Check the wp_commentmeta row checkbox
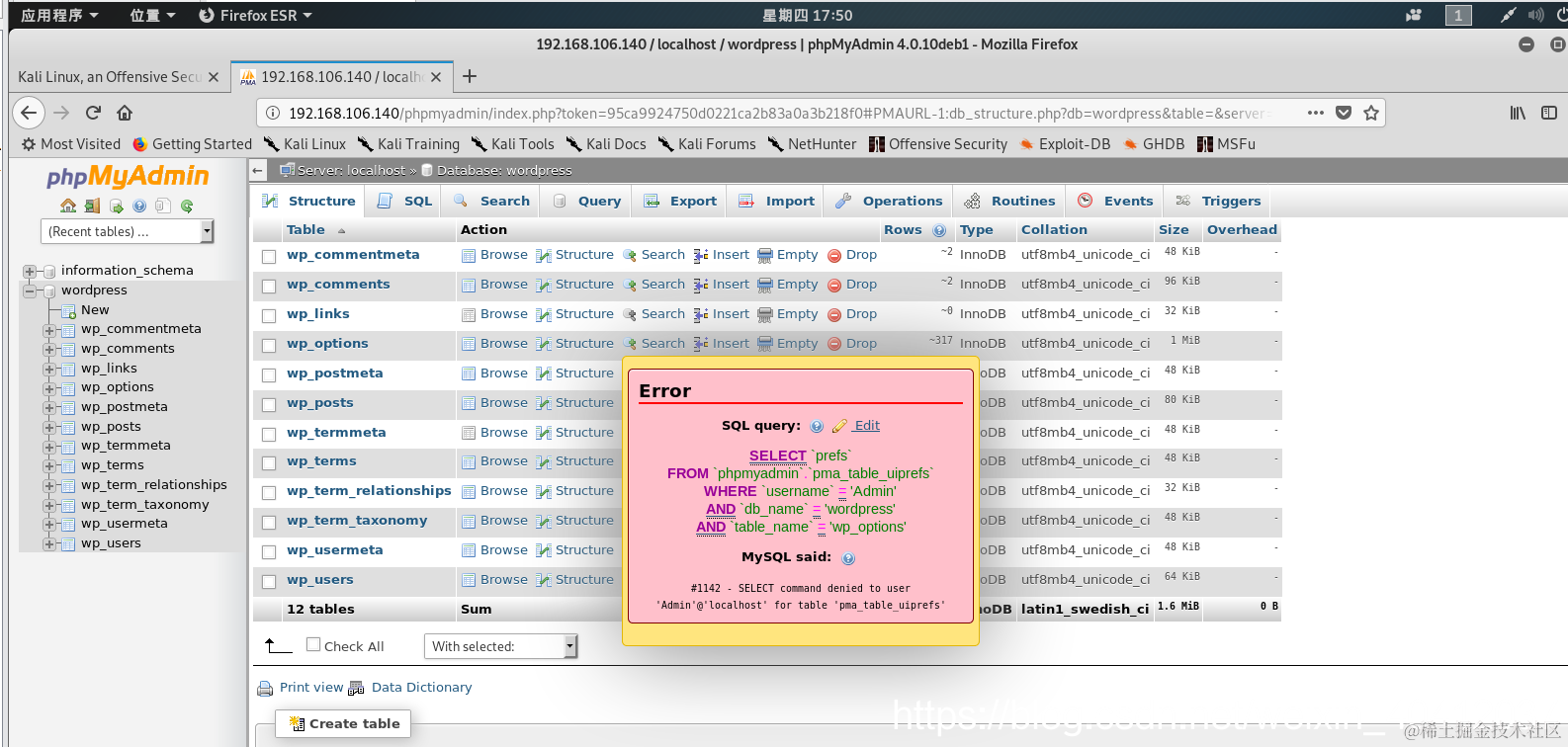 tap(269, 256)
